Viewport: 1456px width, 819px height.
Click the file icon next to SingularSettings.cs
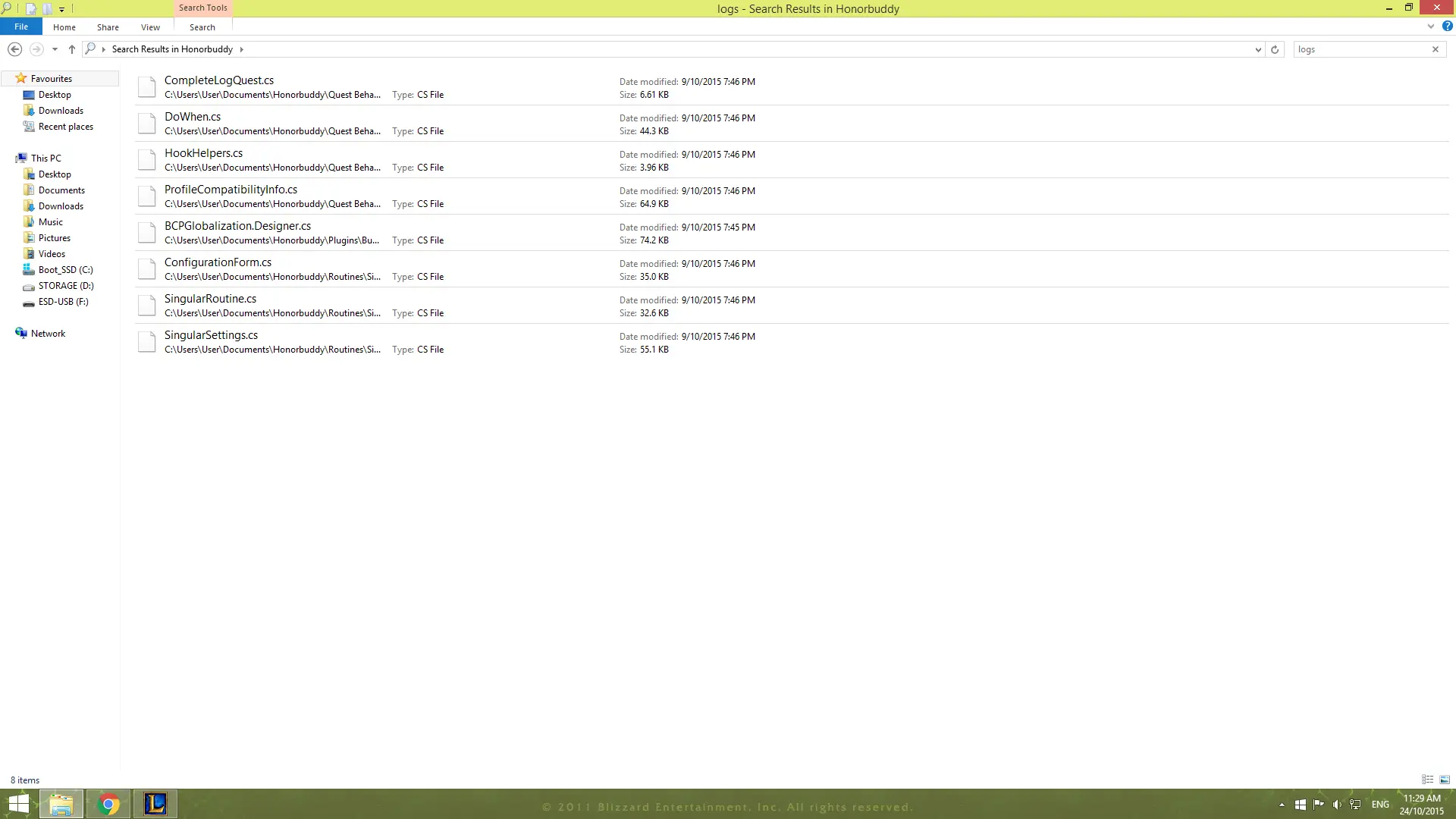point(147,341)
